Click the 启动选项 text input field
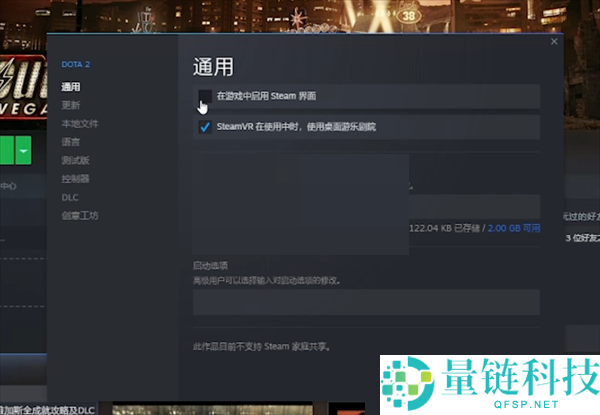The width and height of the screenshot is (600, 415). pyautogui.click(x=365, y=302)
